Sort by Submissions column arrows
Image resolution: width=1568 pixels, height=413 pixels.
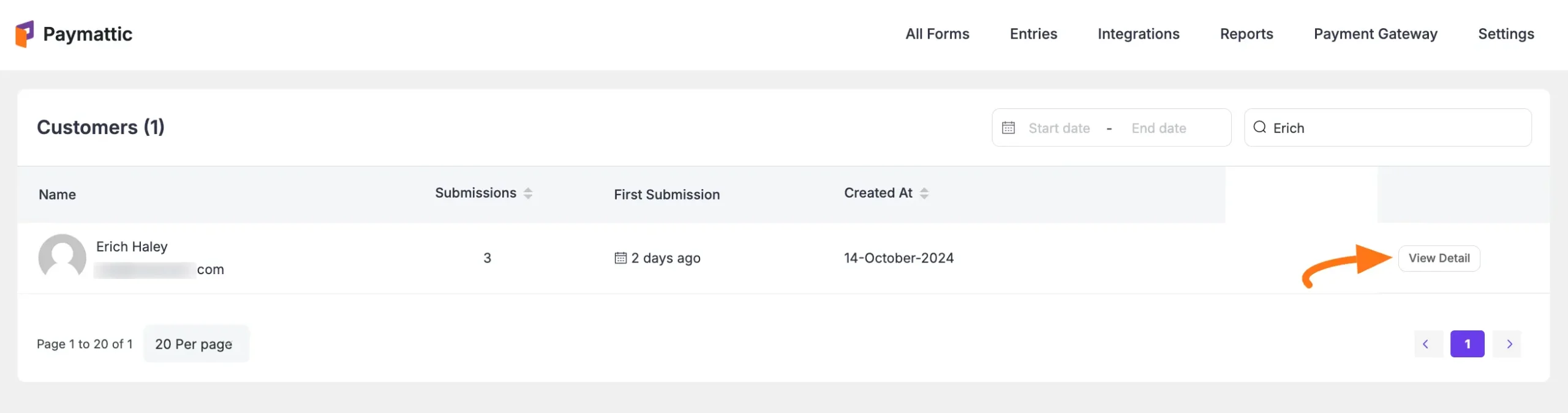(528, 193)
